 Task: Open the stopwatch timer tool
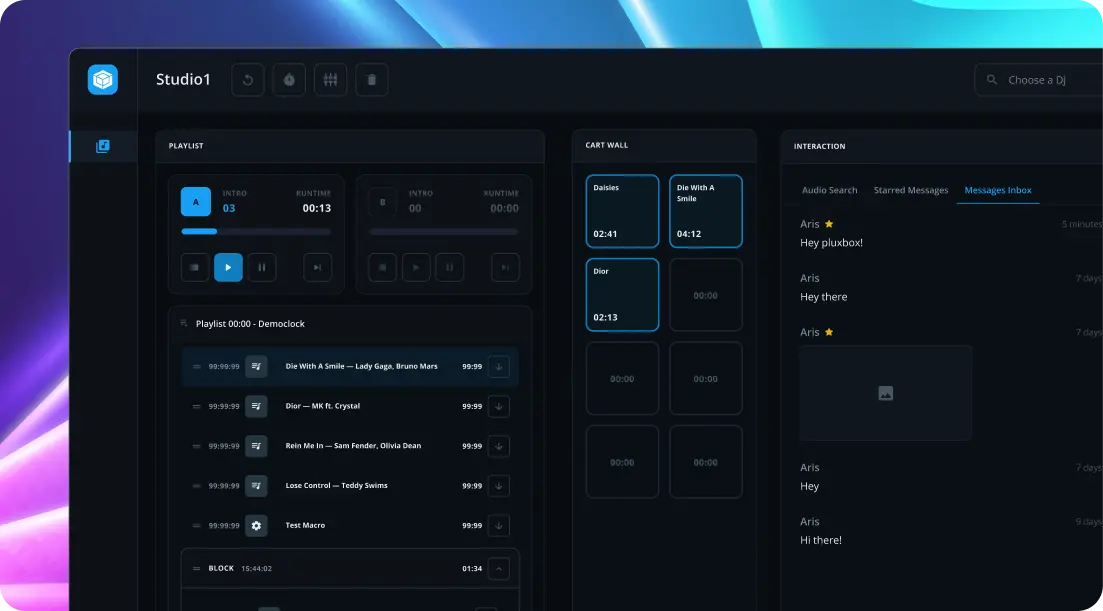289,80
